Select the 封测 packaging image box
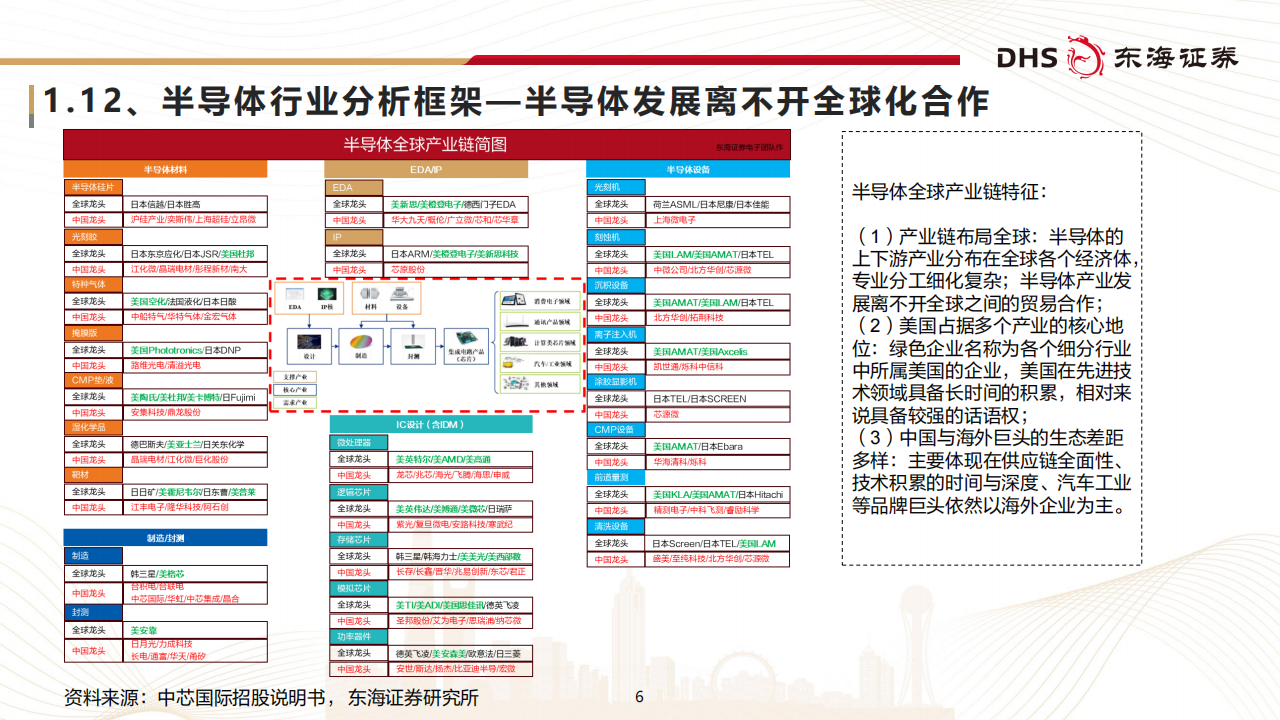The width and height of the screenshot is (1280, 720). click(413, 345)
